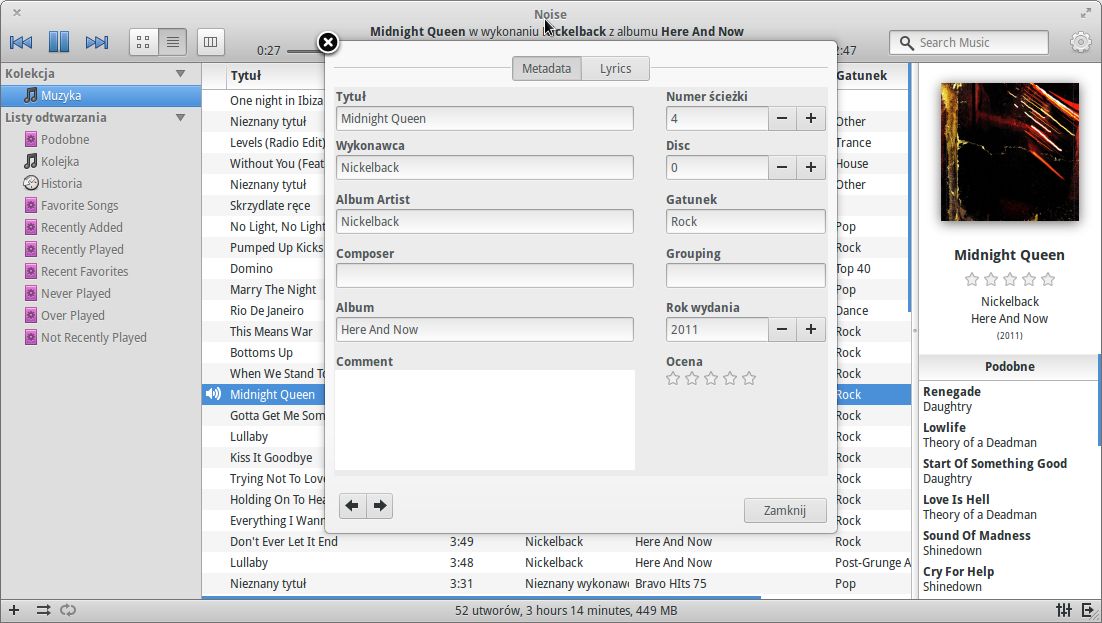Edit the Gatunek field Rock
The width and height of the screenshot is (1102, 623).
coord(746,221)
